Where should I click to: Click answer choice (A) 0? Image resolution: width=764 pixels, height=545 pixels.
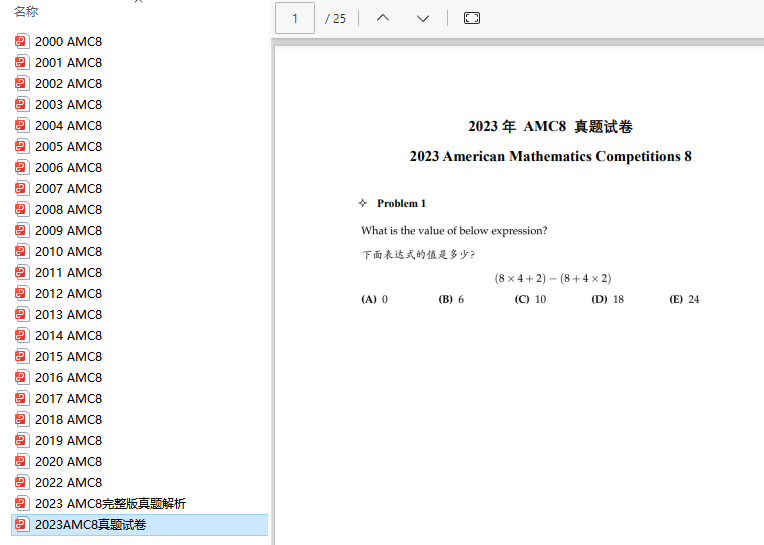pyautogui.click(x=374, y=299)
